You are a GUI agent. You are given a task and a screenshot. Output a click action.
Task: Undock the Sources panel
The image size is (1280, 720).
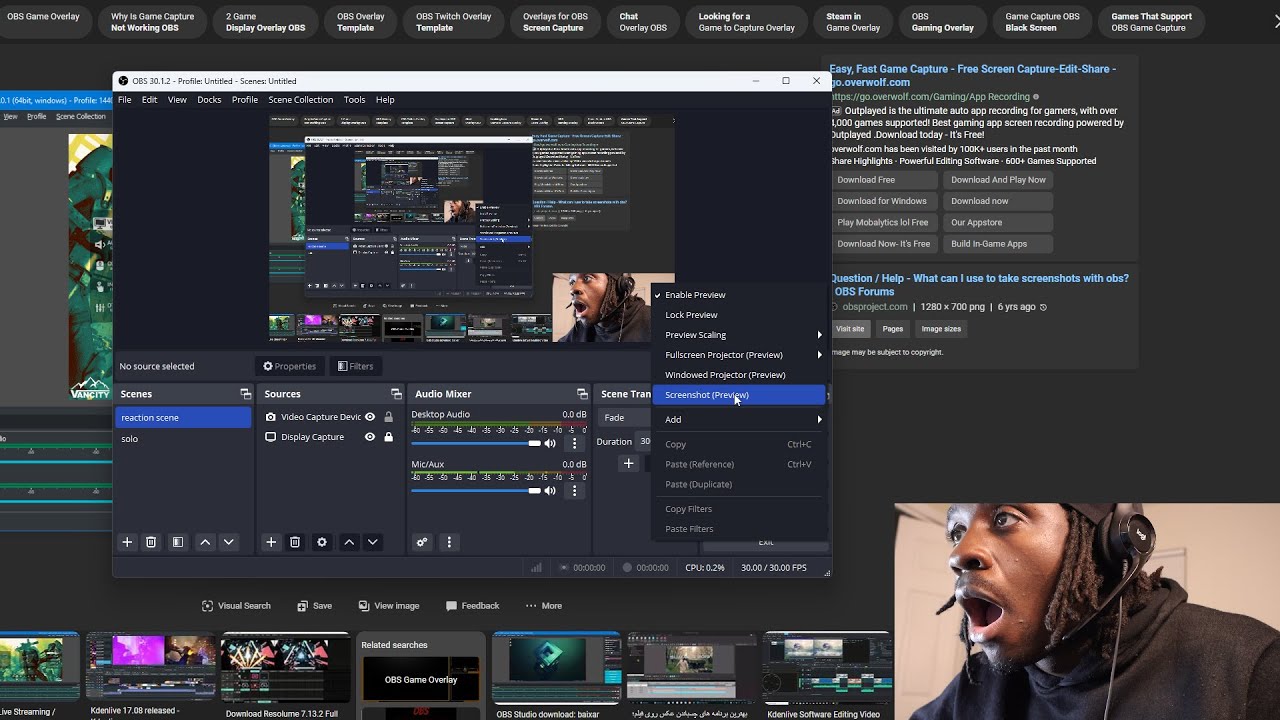coord(396,394)
